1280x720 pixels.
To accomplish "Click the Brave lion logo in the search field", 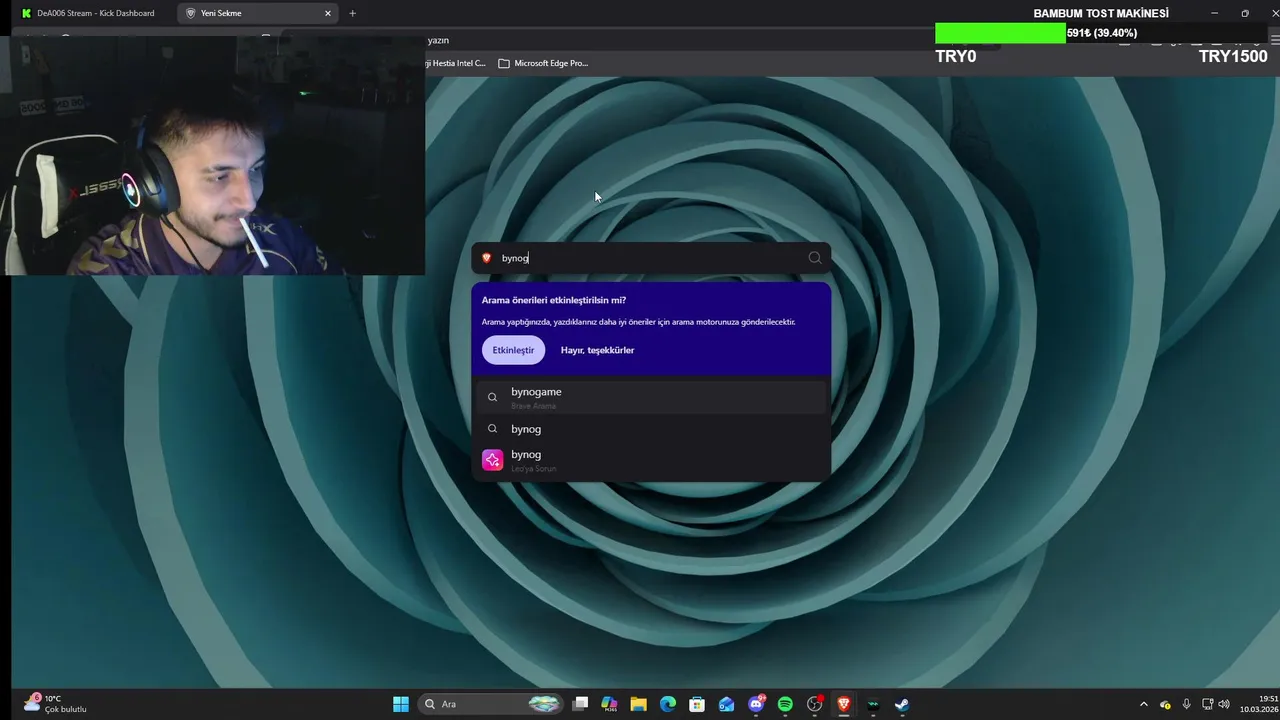I will [487, 258].
